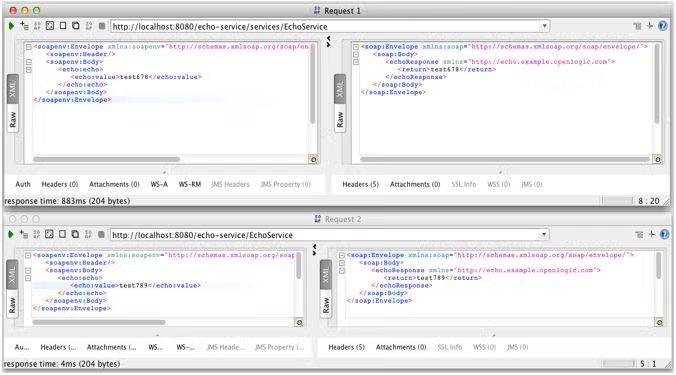Open the WS-RM tab in Request 1
This screenshot has height=375, width=676.
pos(190,184)
